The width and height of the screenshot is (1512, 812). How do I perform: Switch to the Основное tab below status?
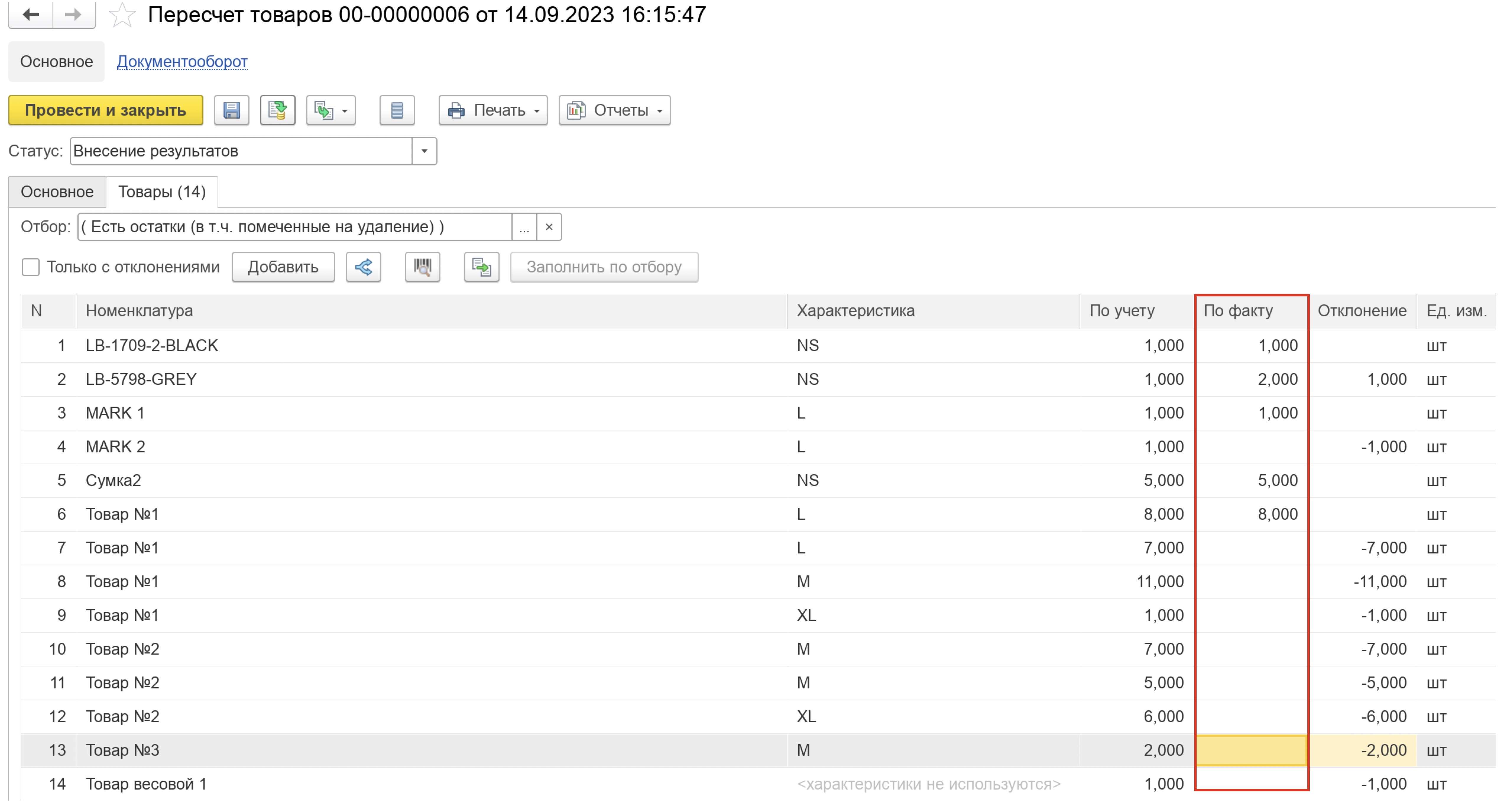(57, 192)
